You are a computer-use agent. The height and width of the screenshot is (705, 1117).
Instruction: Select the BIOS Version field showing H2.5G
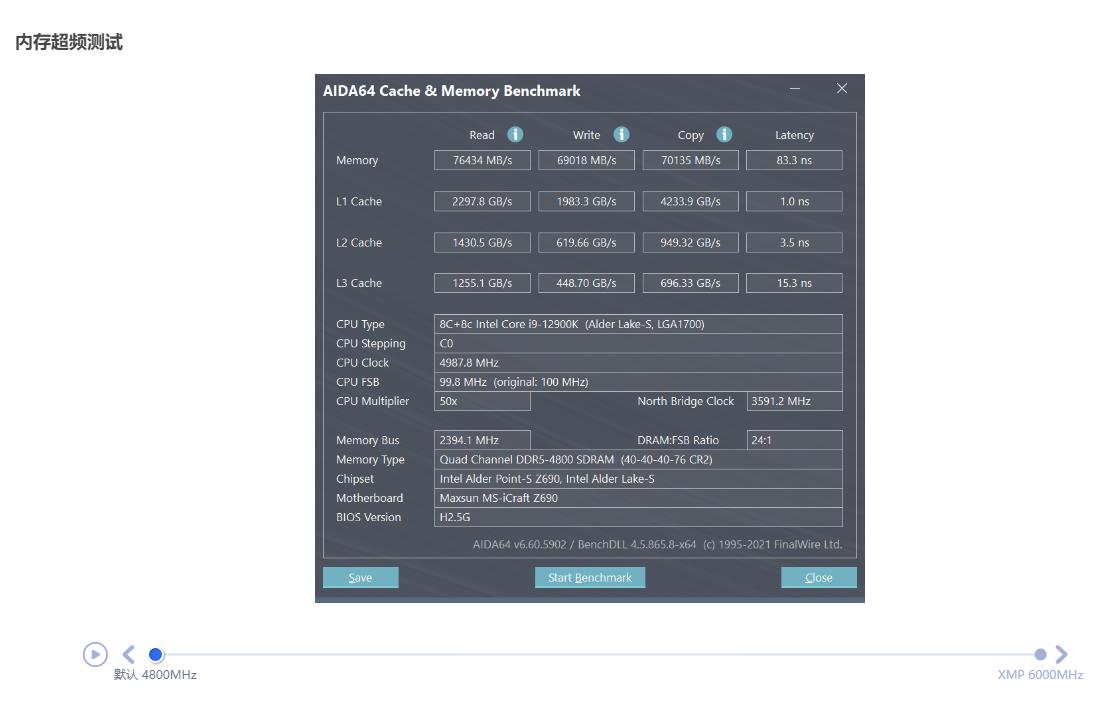click(x=637, y=517)
